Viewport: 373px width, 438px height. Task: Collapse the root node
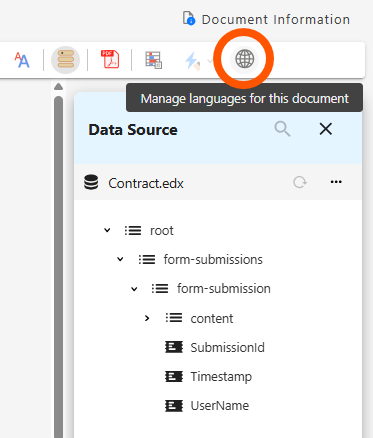pos(107,230)
